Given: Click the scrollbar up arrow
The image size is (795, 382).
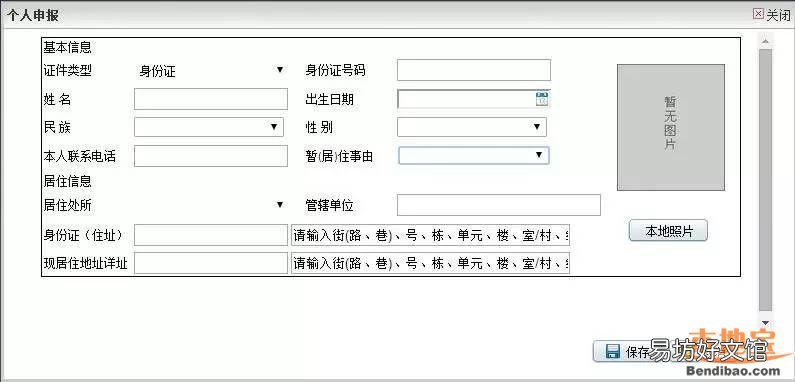Looking at the screenshot, I should (765, 42).
